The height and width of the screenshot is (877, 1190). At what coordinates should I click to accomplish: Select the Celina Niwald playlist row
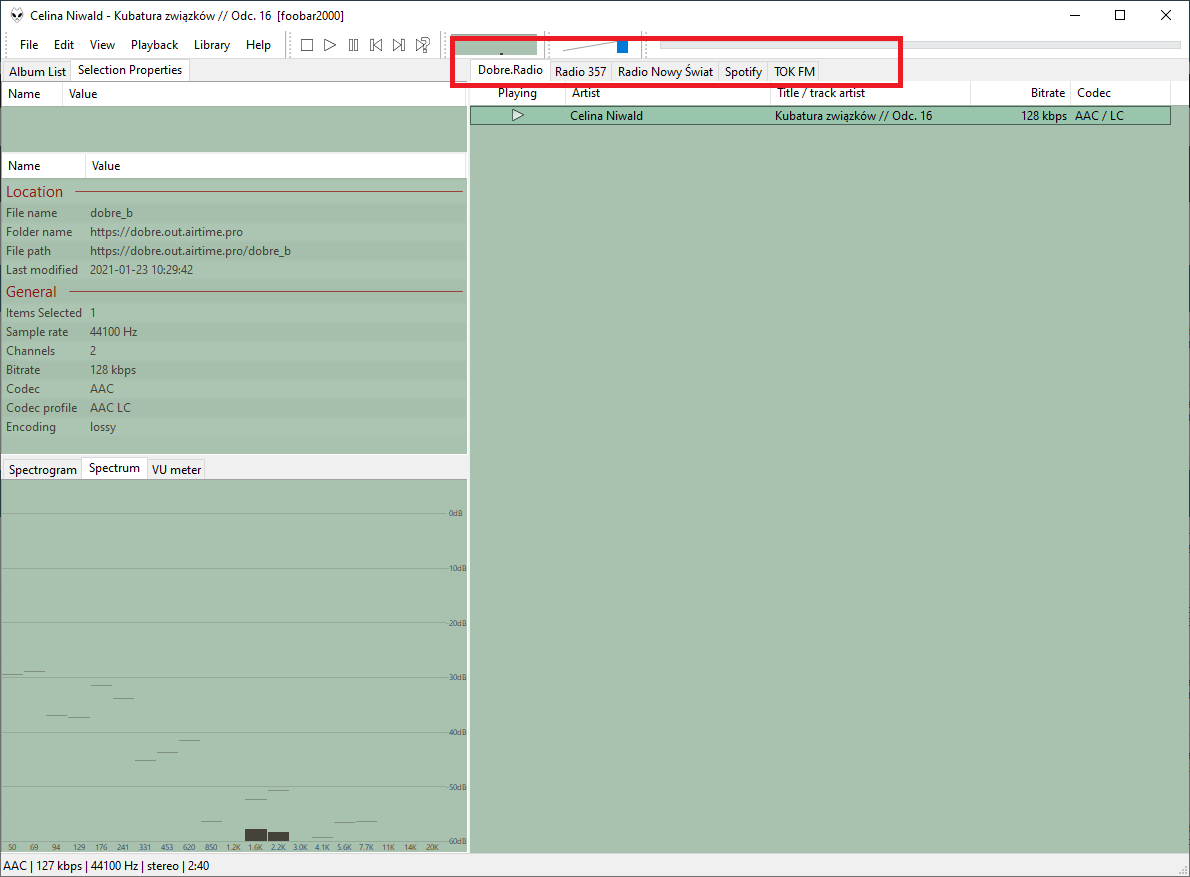pyautogui.click(x=820, y=115)
